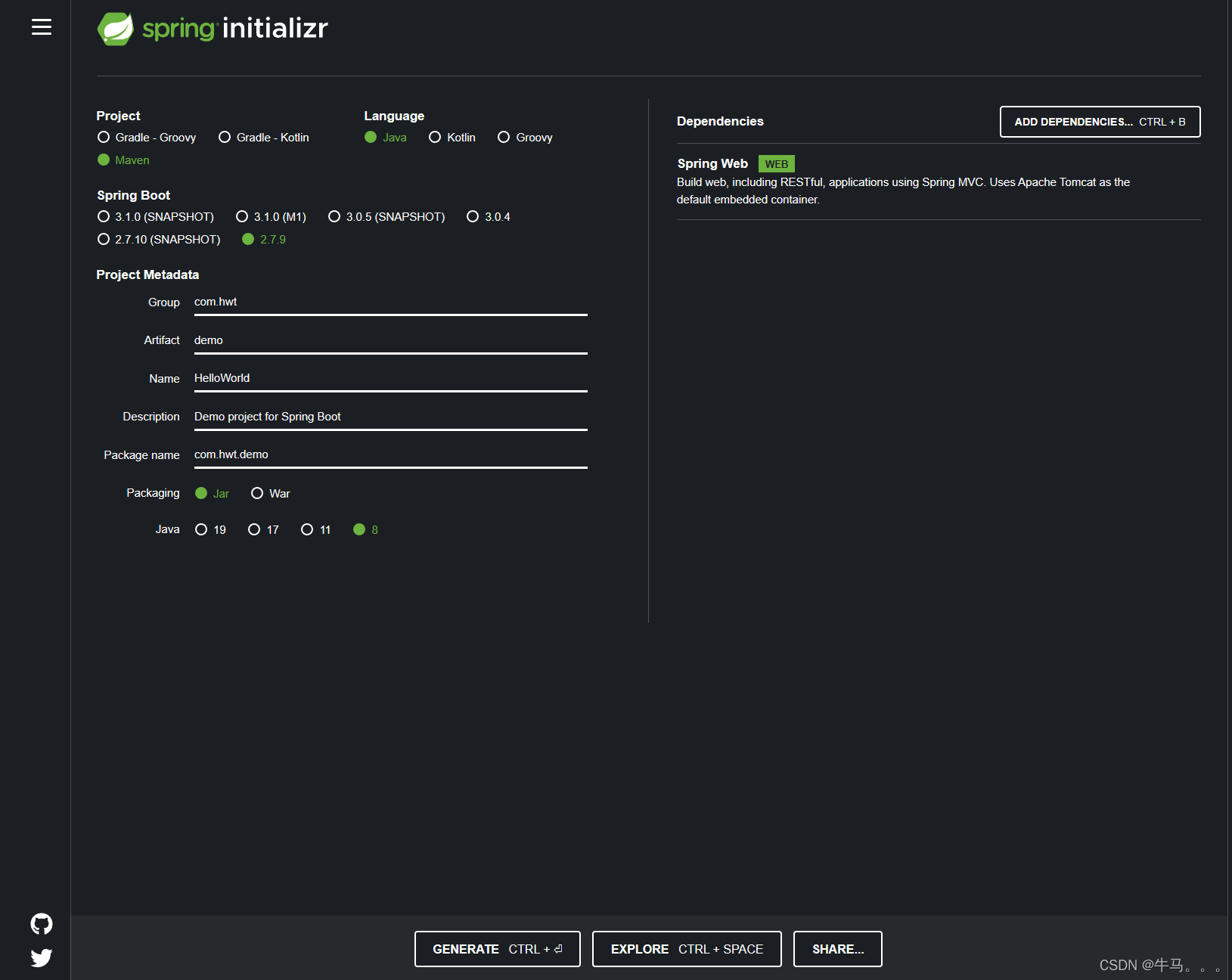Choose Groovy language option
Viewport: 1232px width, 980px height.
tap(526, 137)
